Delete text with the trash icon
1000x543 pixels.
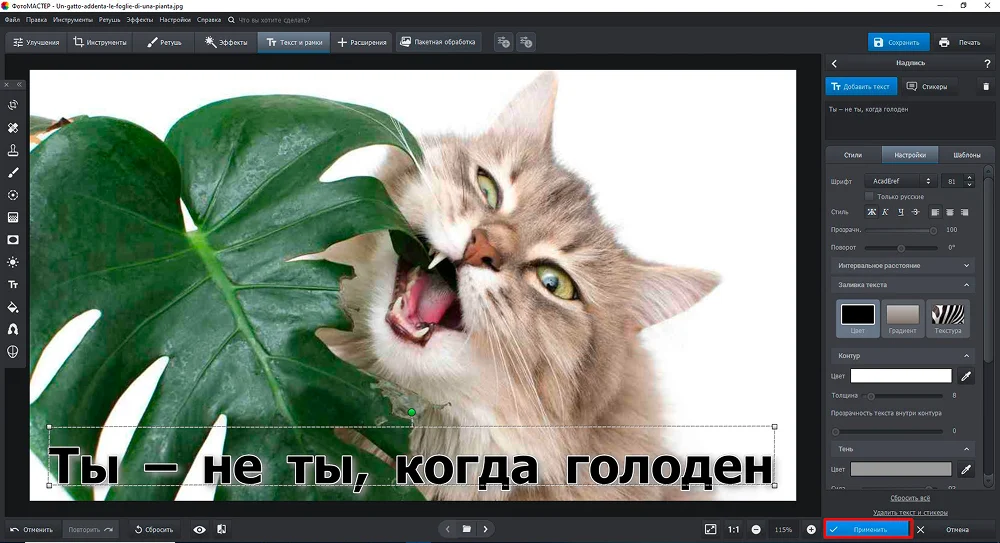point(986,86)
